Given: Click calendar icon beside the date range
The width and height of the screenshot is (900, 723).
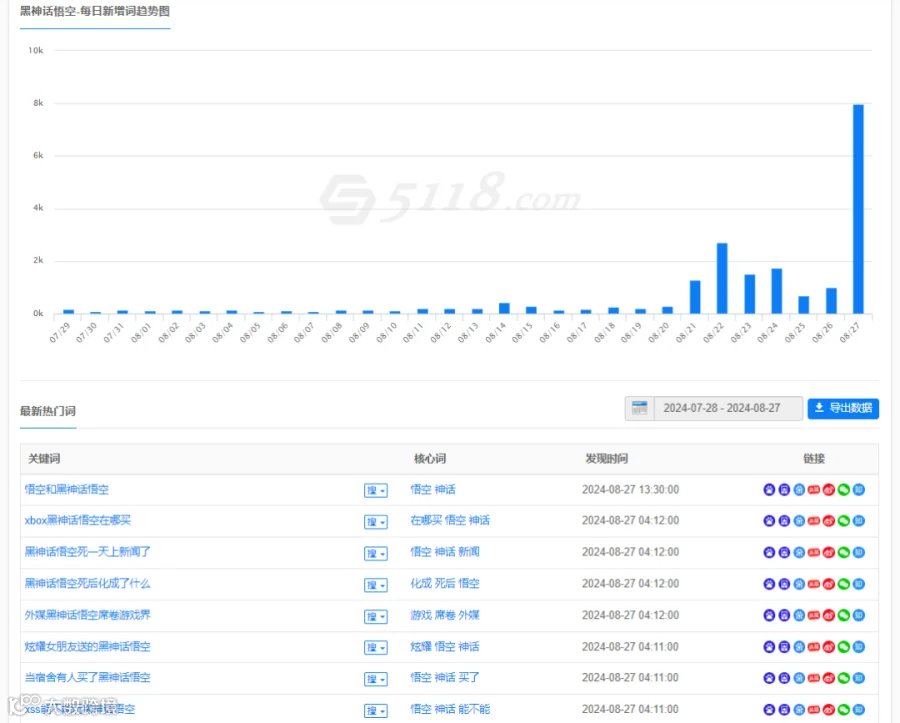Looking at the screenshot, I should click(639, 409).
